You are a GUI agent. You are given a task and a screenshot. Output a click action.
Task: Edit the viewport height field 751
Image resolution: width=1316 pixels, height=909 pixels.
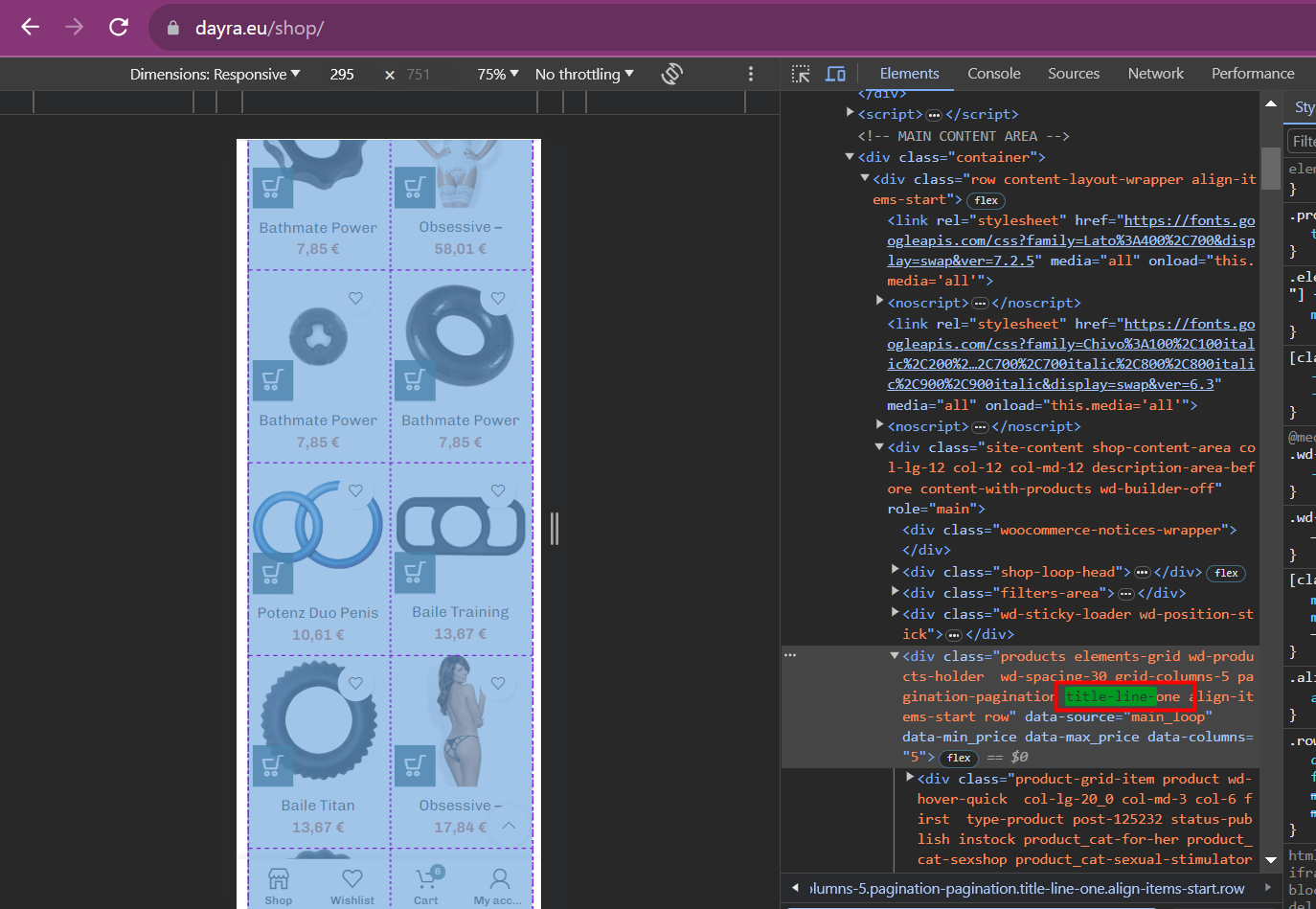coord(419,74)
